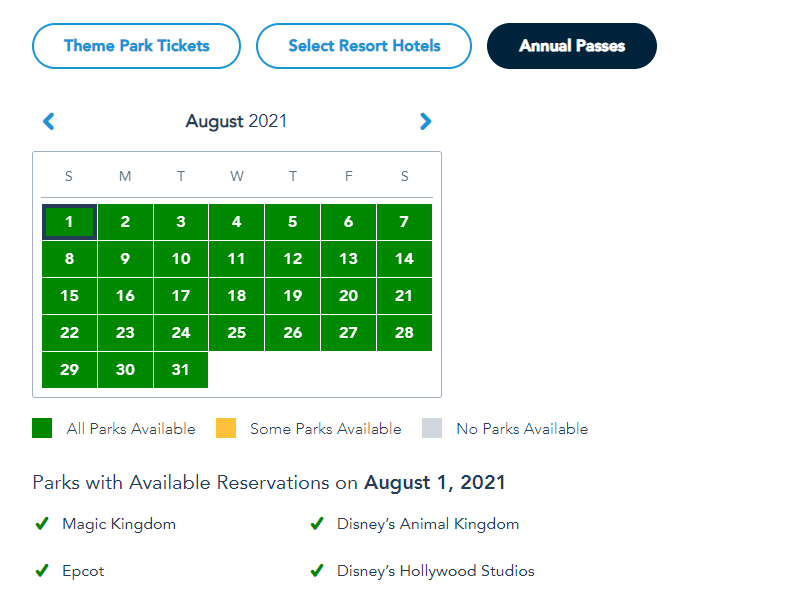Click the green All Parks Available swatch
Viewport: 800px width, 612px height.
[42, 429]
